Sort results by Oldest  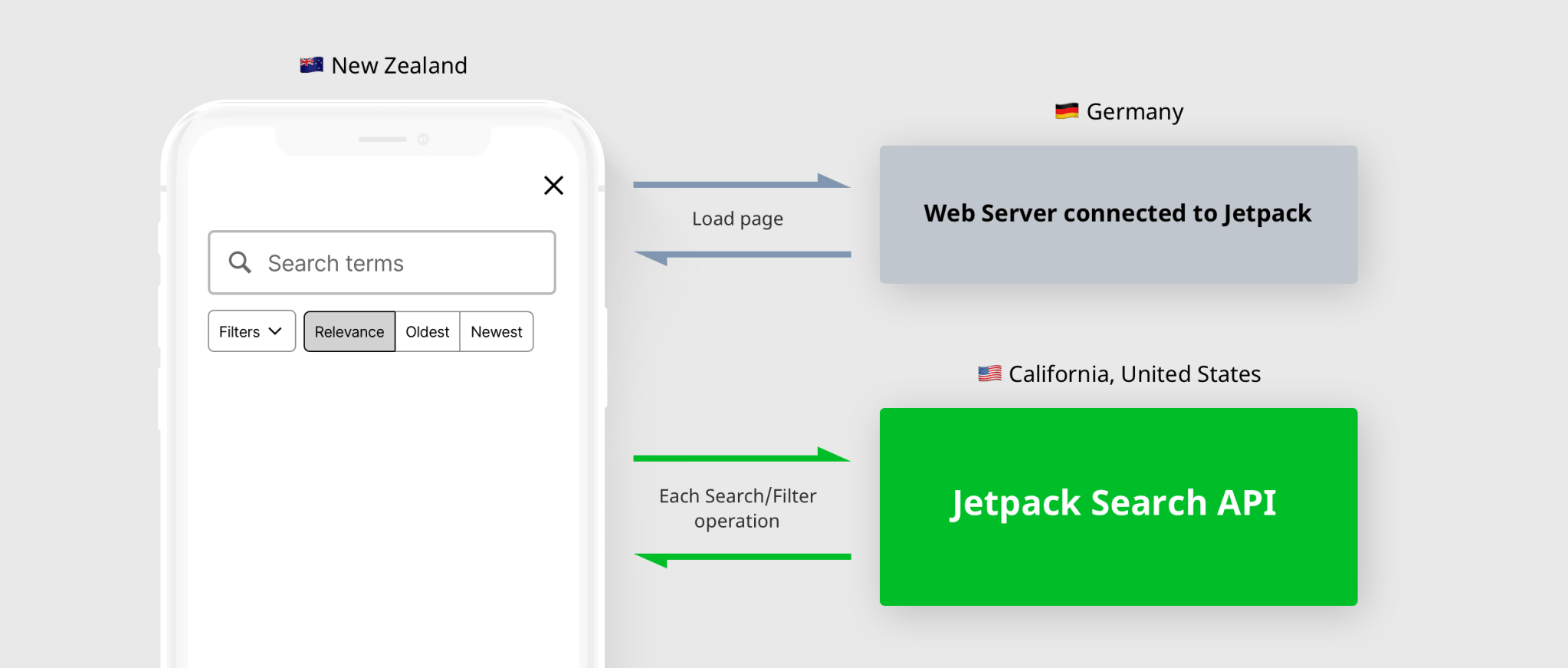click(x=428, y=331)
